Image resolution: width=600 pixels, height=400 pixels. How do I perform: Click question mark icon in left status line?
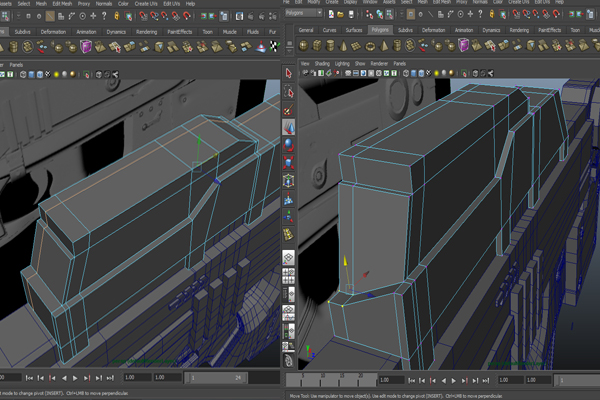104,16
